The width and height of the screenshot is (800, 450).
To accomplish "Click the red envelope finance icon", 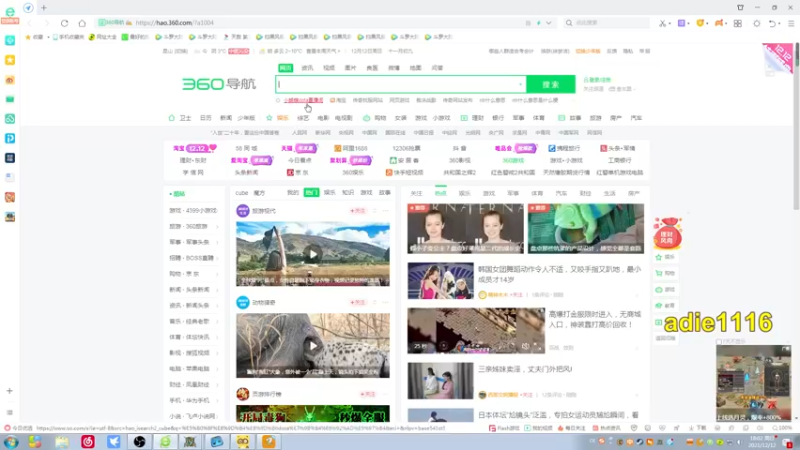I will pos(667,233).
